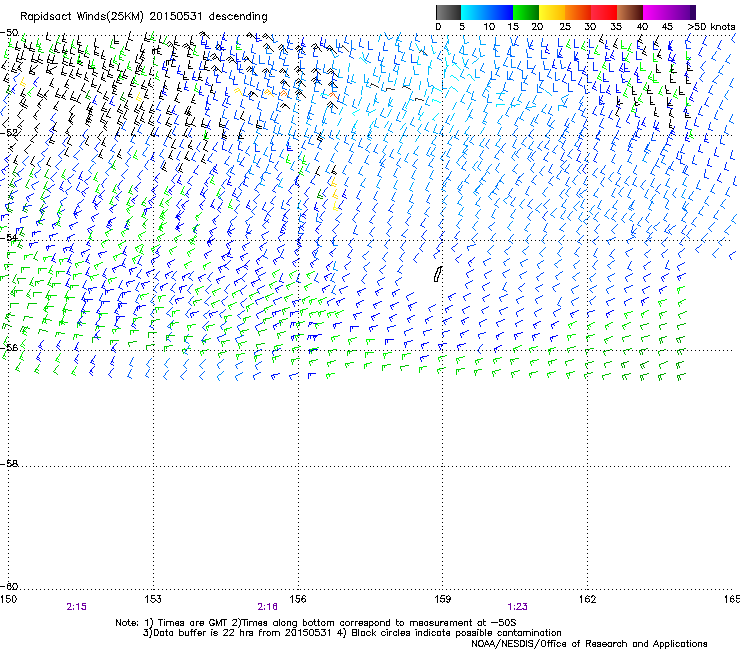This screenshot has width=740, height=650.
Task: Click the legend label '25'
Action: click(x=564, y=27)
